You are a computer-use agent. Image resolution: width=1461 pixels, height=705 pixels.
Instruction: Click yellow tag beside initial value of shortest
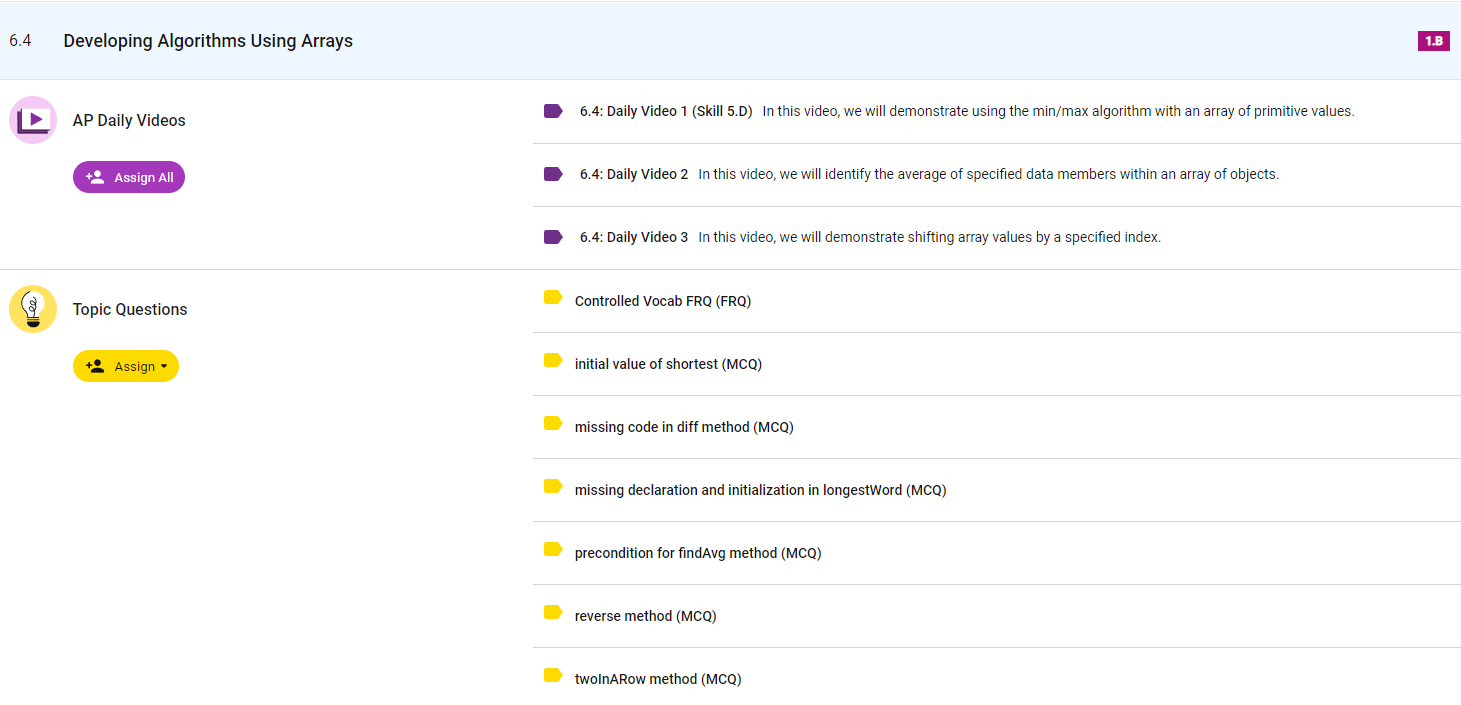[x=553, y=360]
